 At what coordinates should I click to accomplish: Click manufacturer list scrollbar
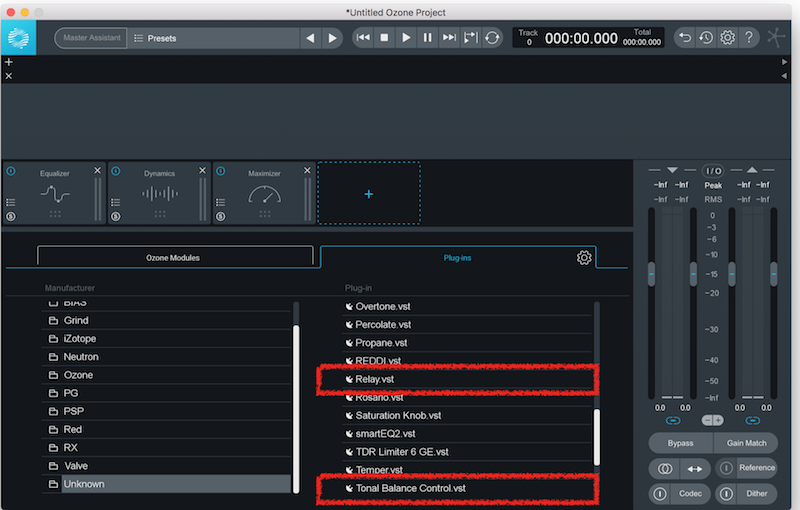point(296,408)
